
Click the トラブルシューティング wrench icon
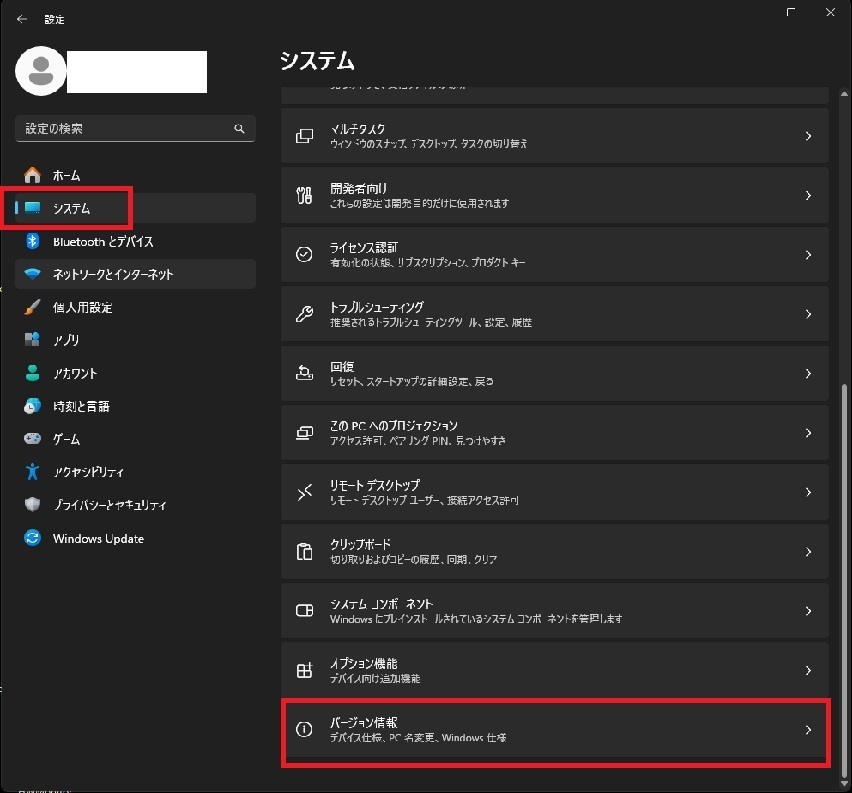[304, 314]
